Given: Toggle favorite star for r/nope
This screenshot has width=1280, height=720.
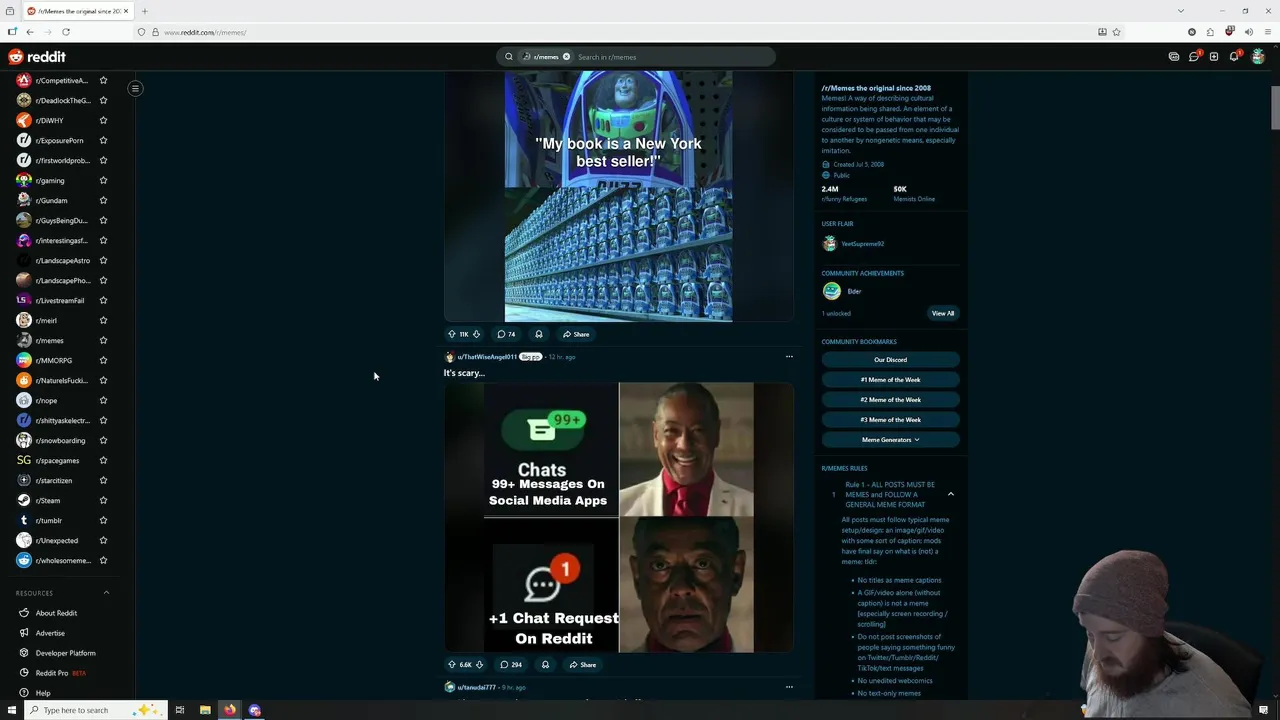Looking at the screenshot, I should tap(103, 400).
